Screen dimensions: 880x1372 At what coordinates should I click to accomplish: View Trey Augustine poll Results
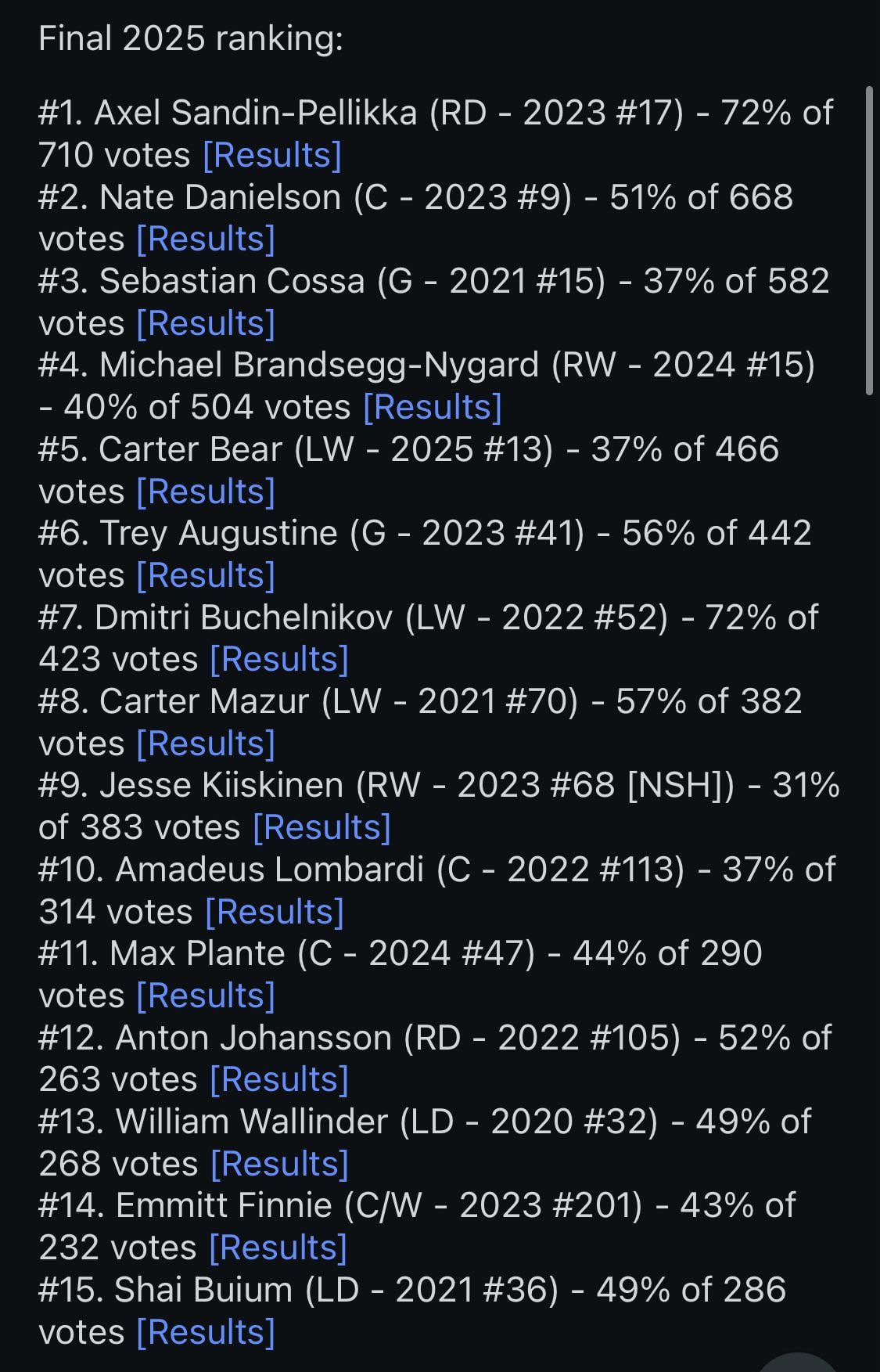(x=205, y=575)
